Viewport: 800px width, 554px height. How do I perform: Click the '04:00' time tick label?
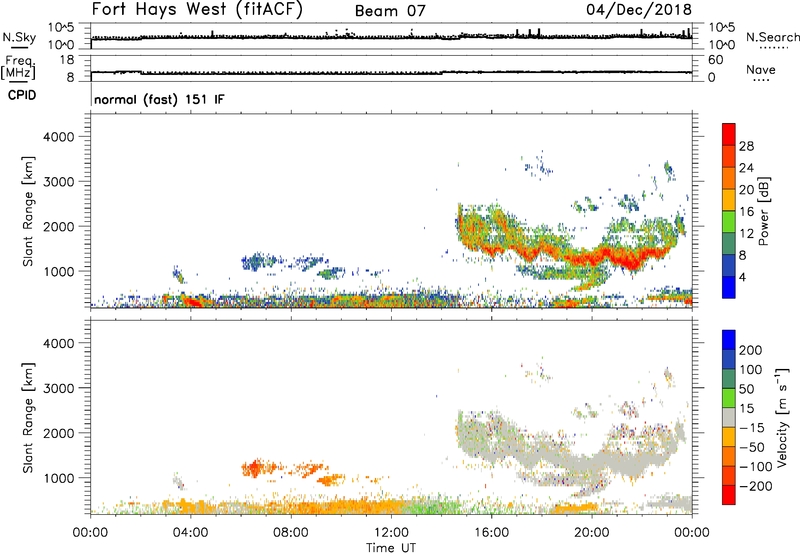click(x=190, y=533)
